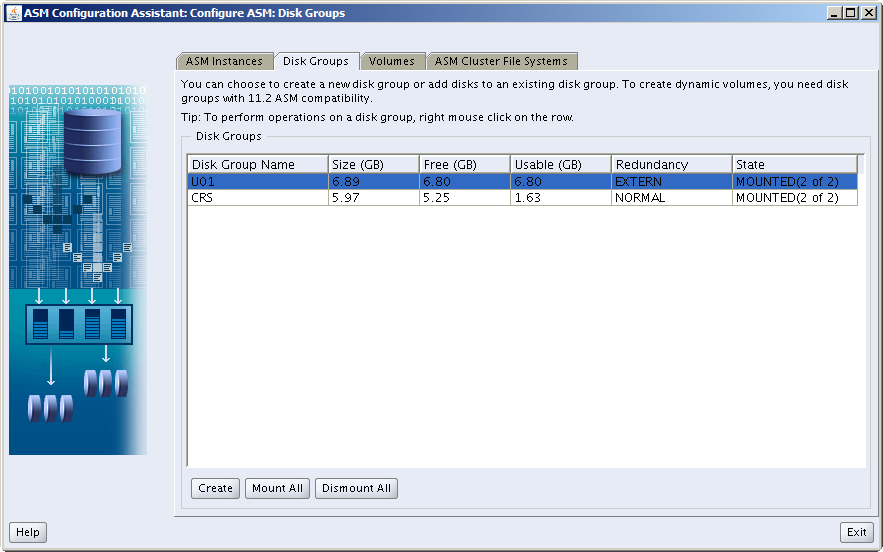Exit the ASM Configuration Assistant
This screenshot has width=883, height=552.
[856, 532]
